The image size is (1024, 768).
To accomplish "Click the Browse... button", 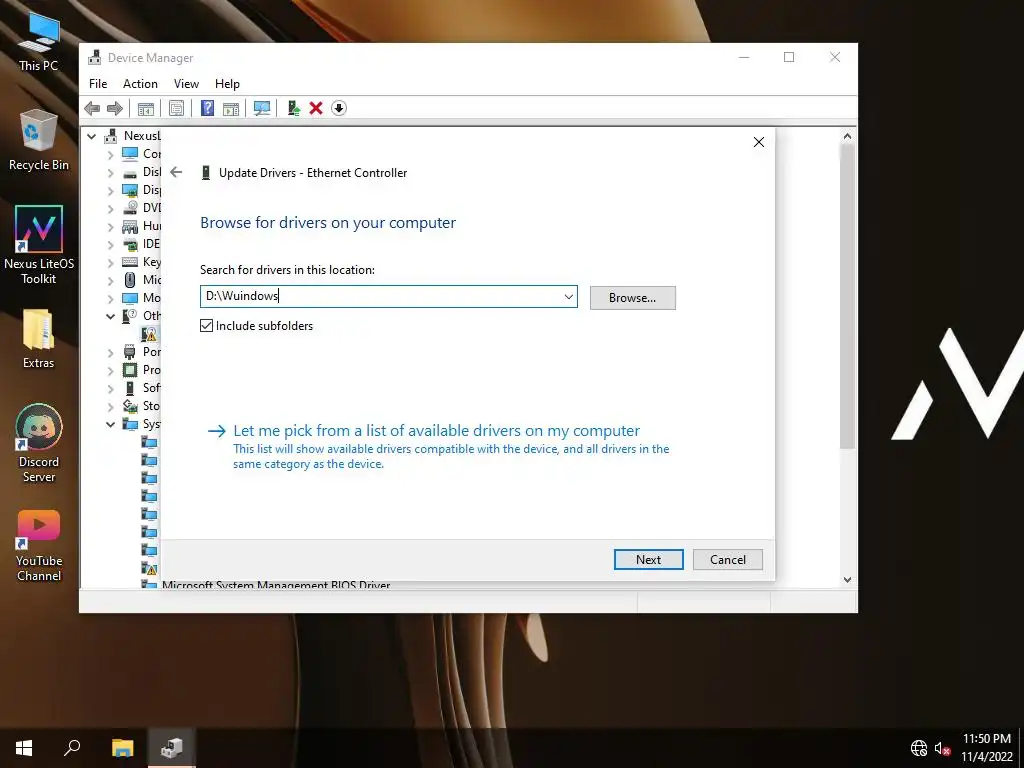I will coord(632,298).
